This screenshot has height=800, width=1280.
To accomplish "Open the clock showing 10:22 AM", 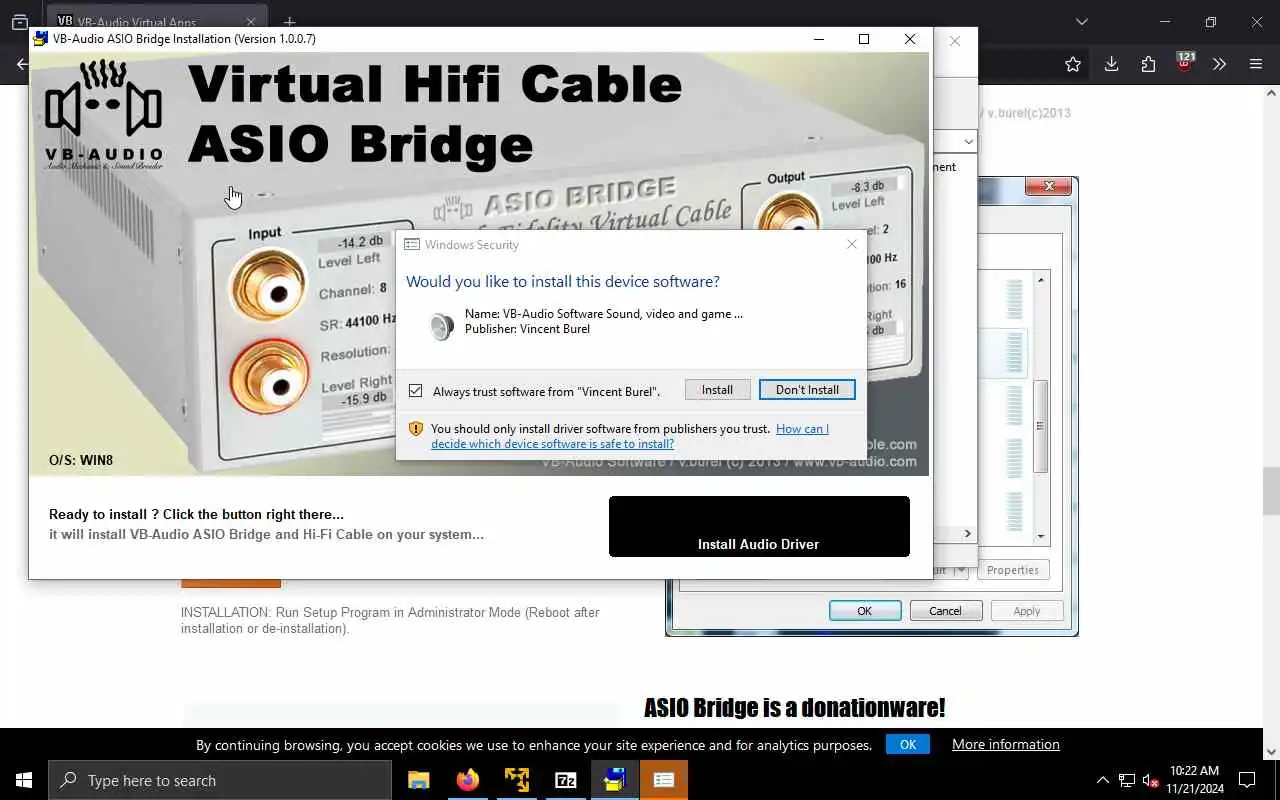I will pos(1194,780).
